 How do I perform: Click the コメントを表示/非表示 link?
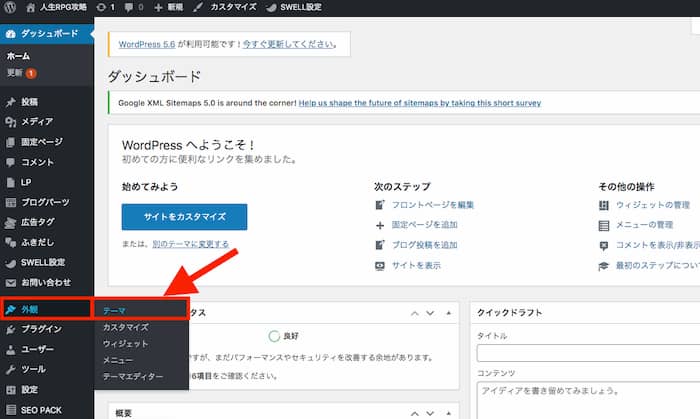point(658,245)
